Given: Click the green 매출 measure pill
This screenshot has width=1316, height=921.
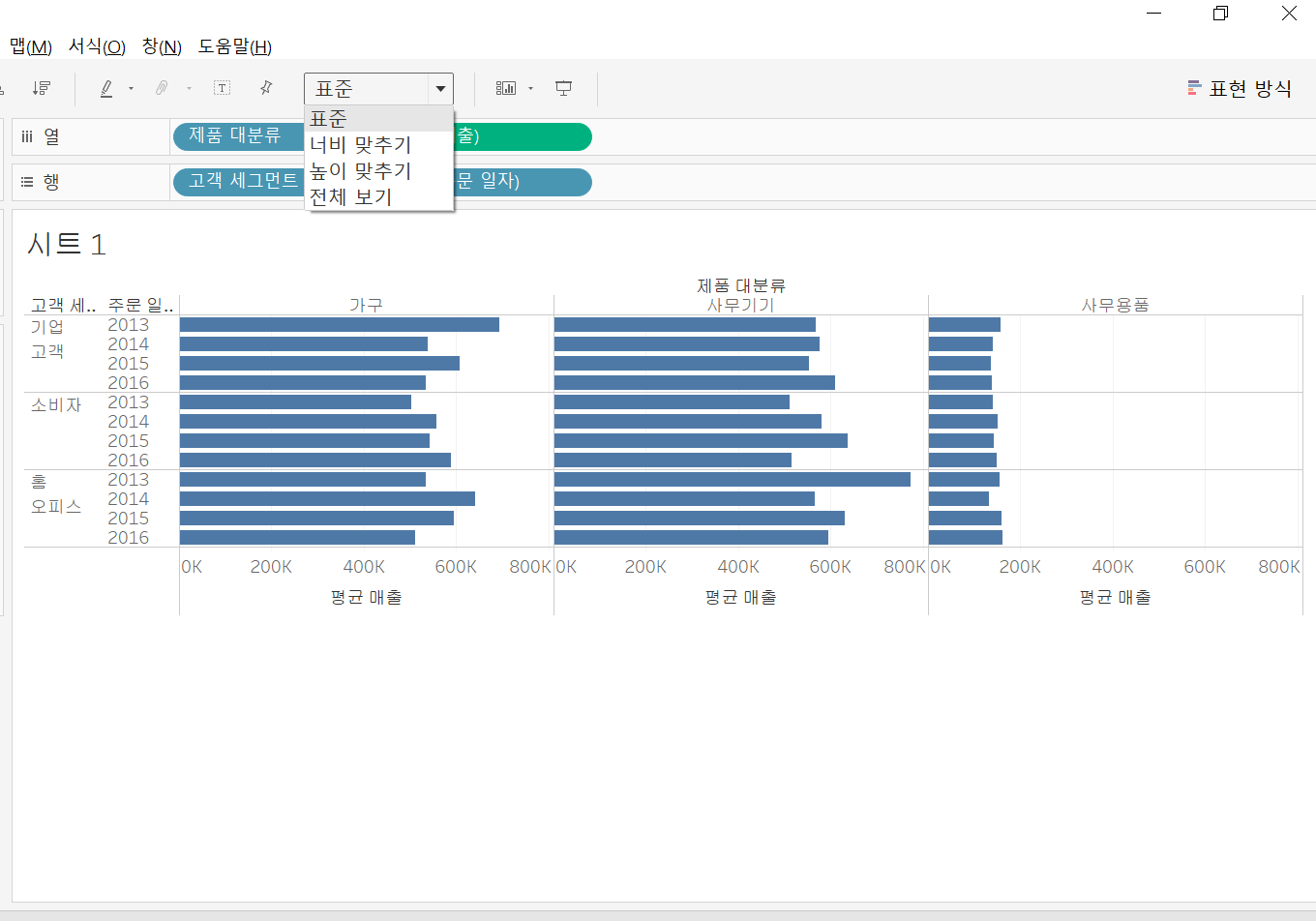Looking at the screenshot, I should coord(523,136).
